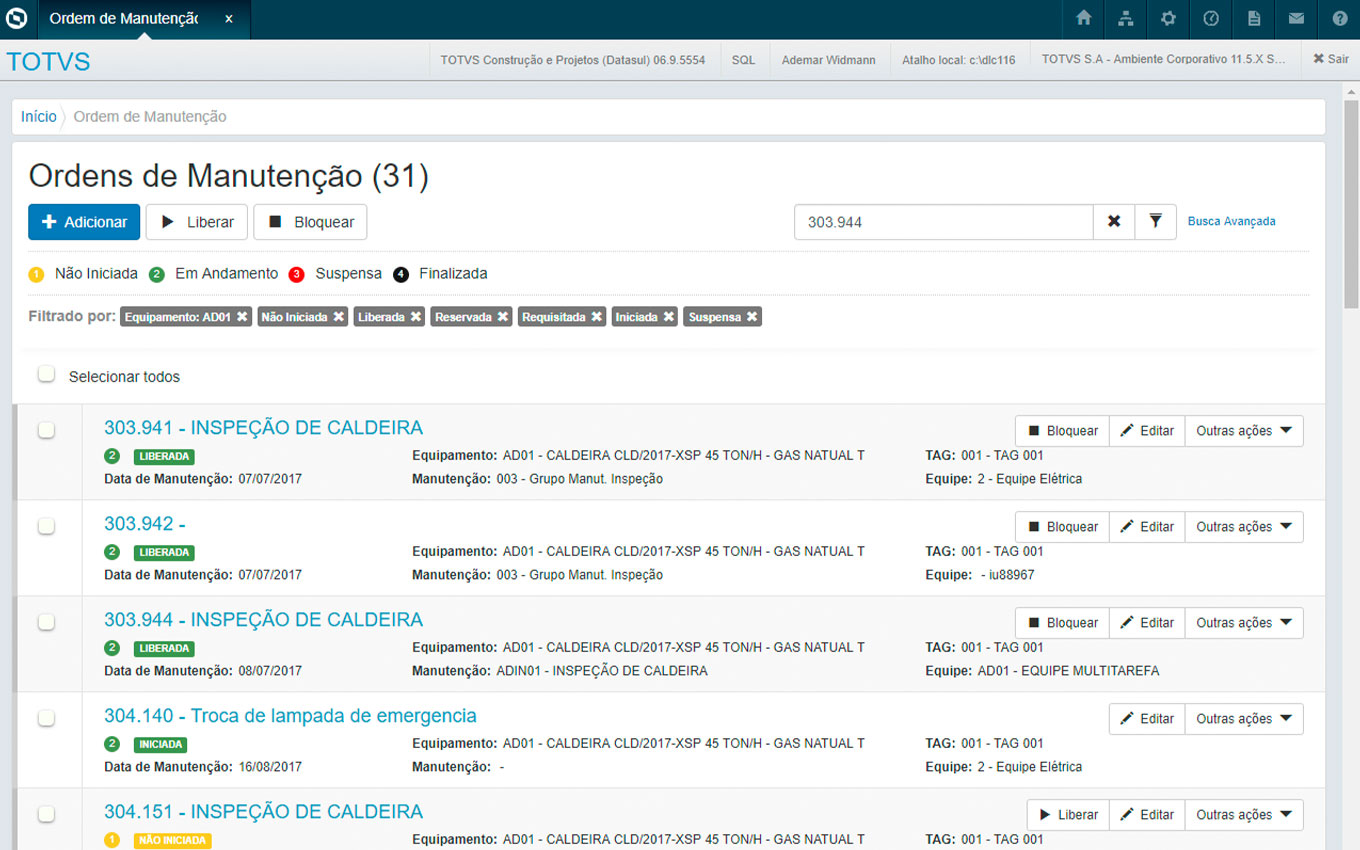Expand Outras ações for order 304.140
The width and height of the screenshot is (1360, 850).
(1244, 719)
